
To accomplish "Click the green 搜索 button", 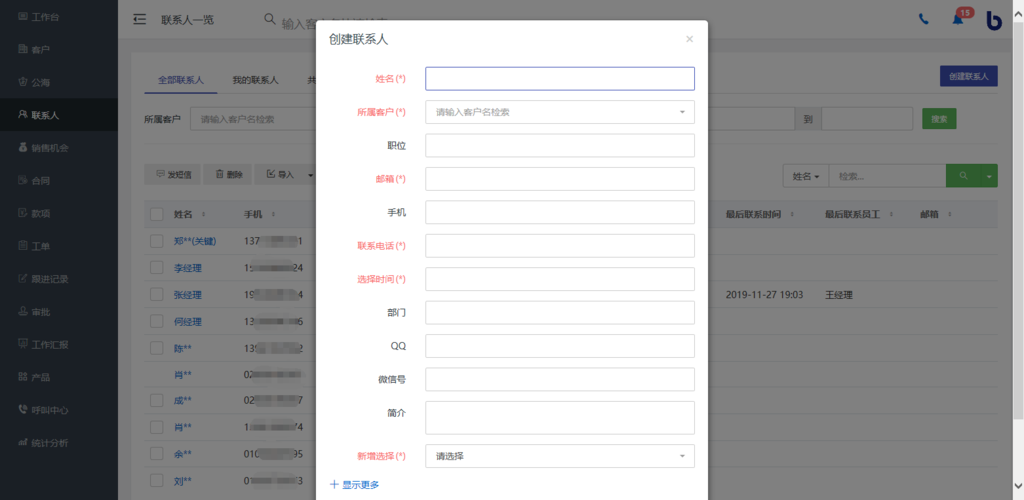I will click(939, 119).
